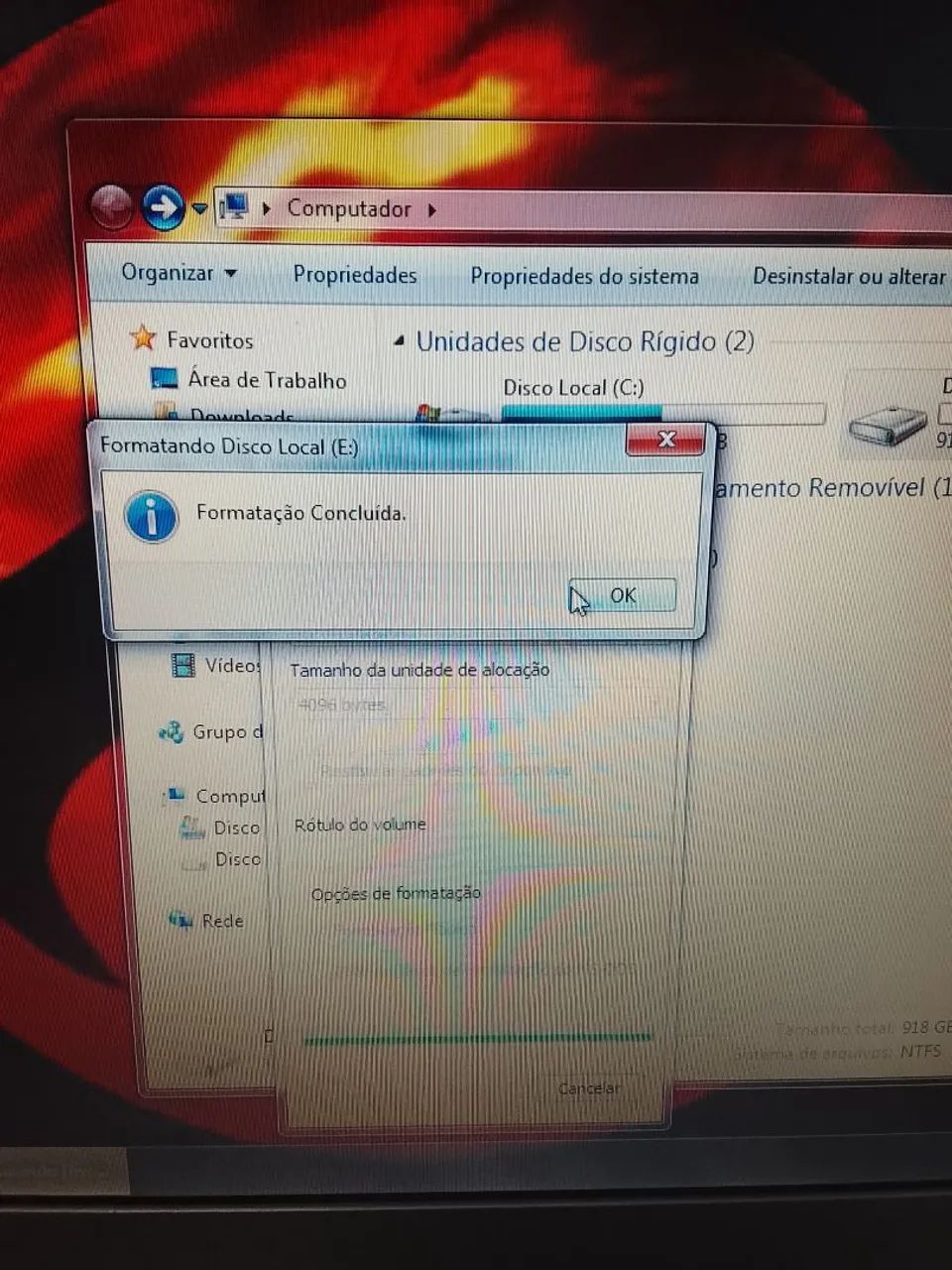Select the second hard drive icon
The image size is (952, 1270).
(889, 427)
